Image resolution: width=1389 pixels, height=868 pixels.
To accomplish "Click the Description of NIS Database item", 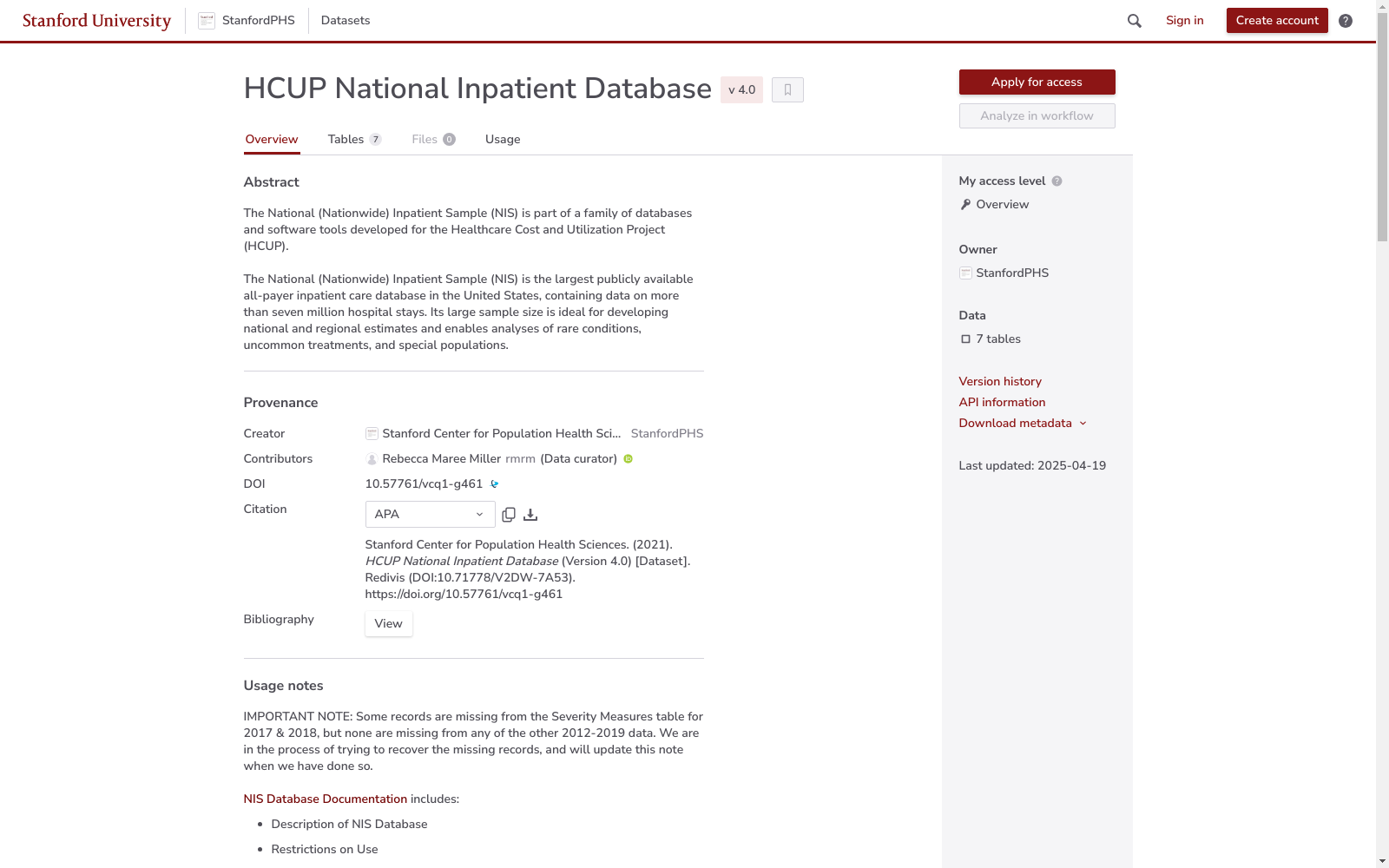I will pyautogui.click(x=349, y=825).
